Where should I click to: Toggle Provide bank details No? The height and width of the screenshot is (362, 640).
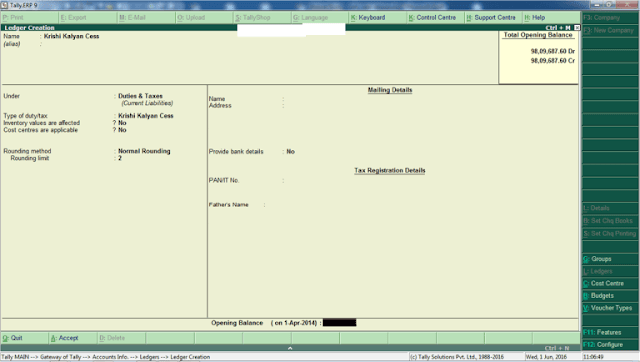tap(290, 151)
